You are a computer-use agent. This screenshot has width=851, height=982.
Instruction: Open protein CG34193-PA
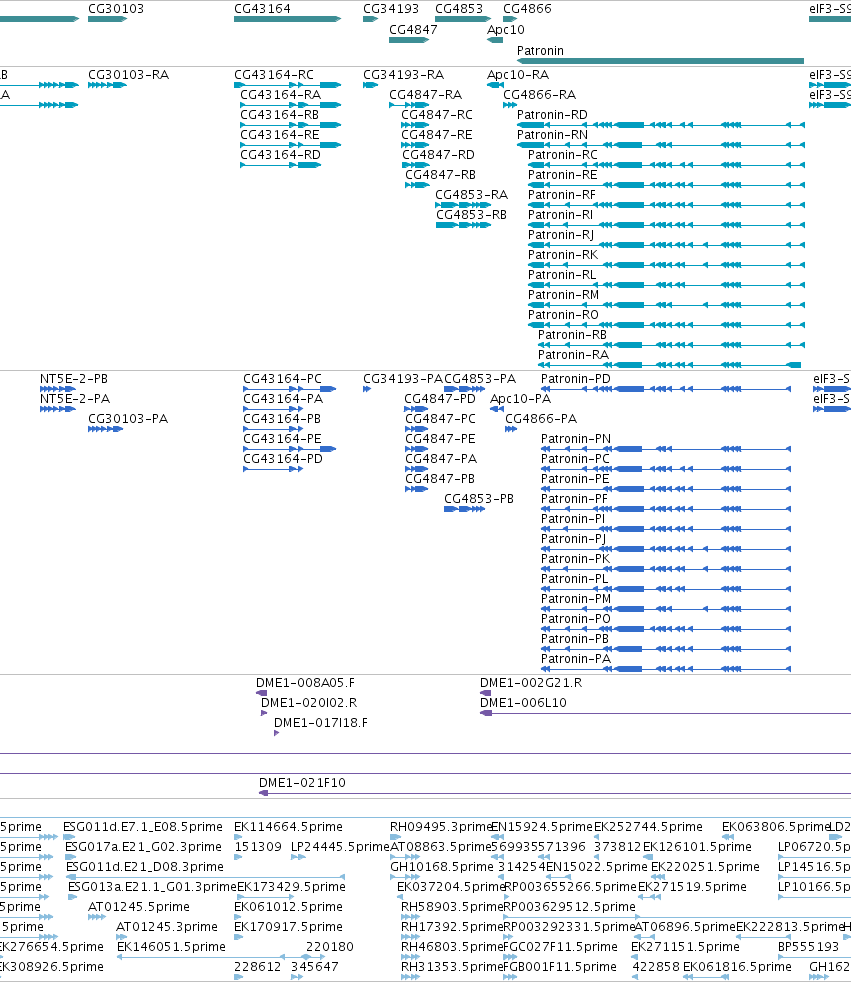point(403,379)
